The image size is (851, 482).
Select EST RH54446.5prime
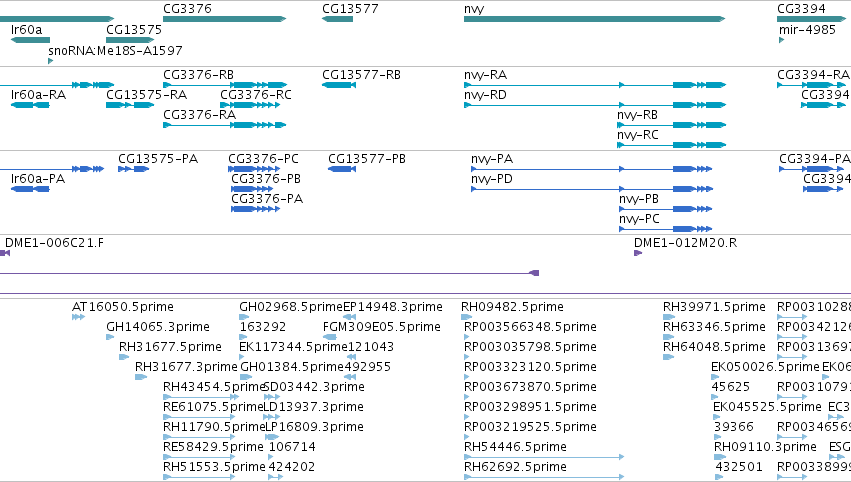544,458
